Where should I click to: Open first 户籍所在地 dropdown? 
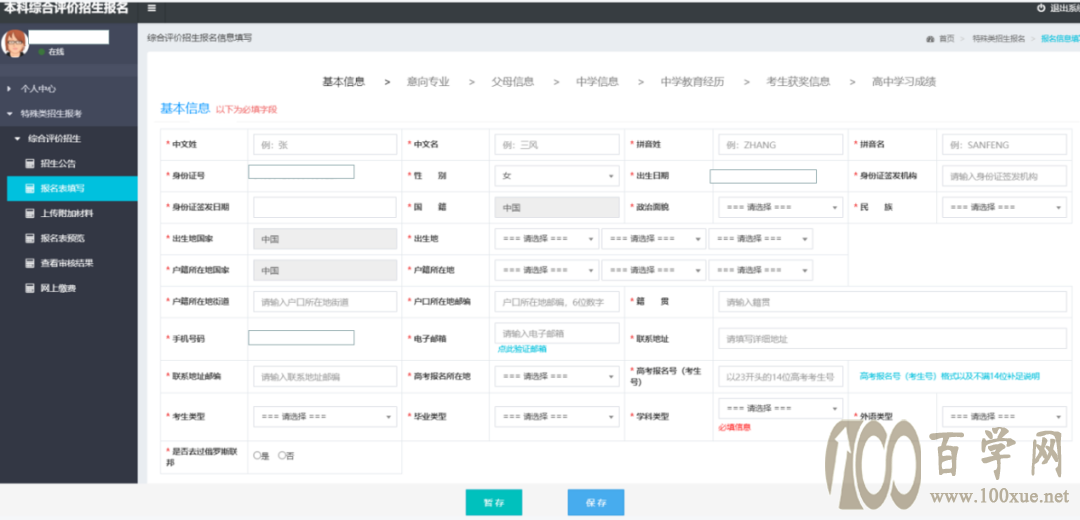547,271
